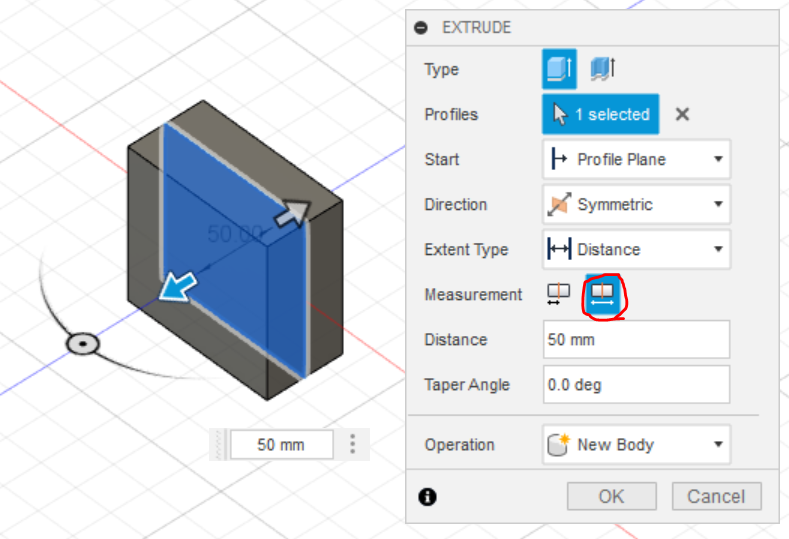This screenshot has width=789, height=539.
Task: Click the 'Taper Angle' label
Action: click(467, 385)
